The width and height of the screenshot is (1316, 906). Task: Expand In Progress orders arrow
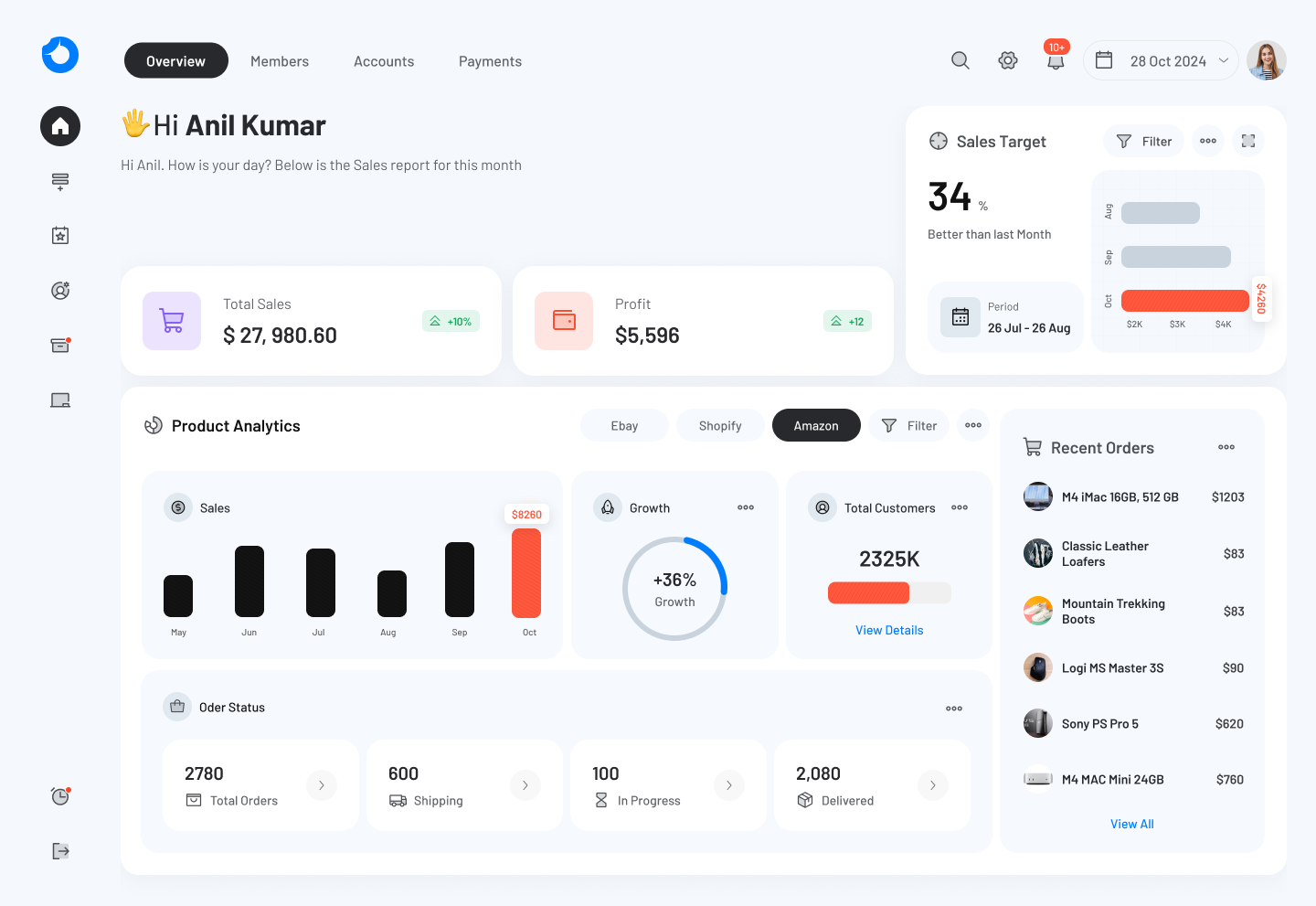point(729,785)
